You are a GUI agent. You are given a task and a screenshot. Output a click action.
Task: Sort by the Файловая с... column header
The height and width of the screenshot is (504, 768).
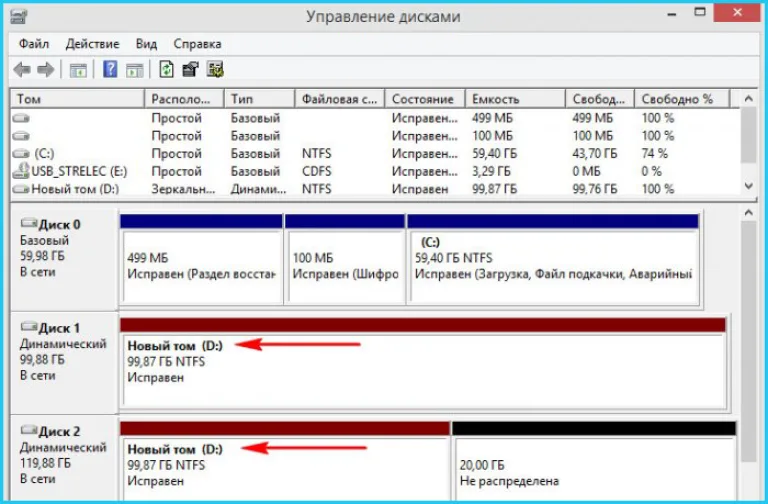click(340, 99)
